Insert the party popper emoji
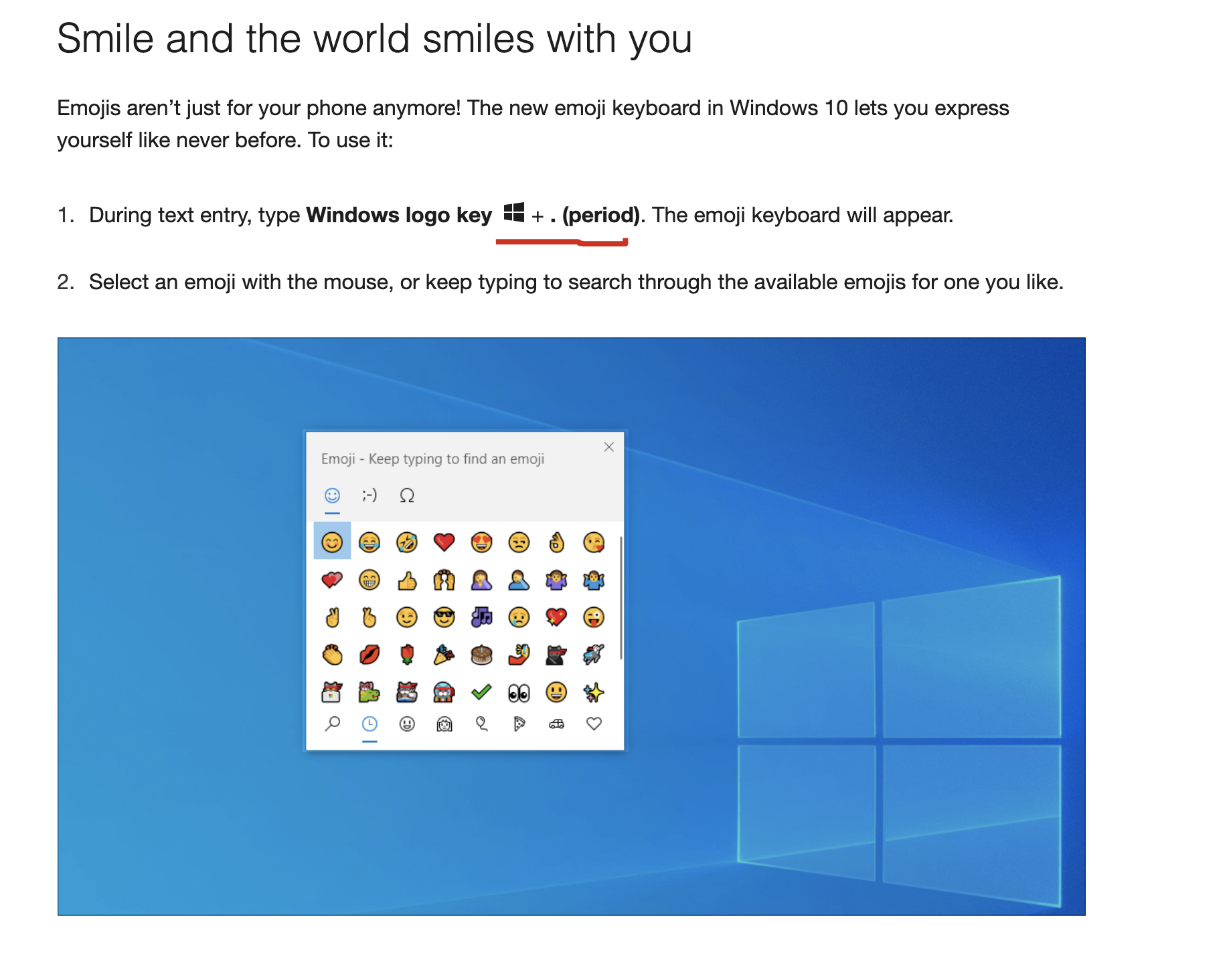 (444, 654)
